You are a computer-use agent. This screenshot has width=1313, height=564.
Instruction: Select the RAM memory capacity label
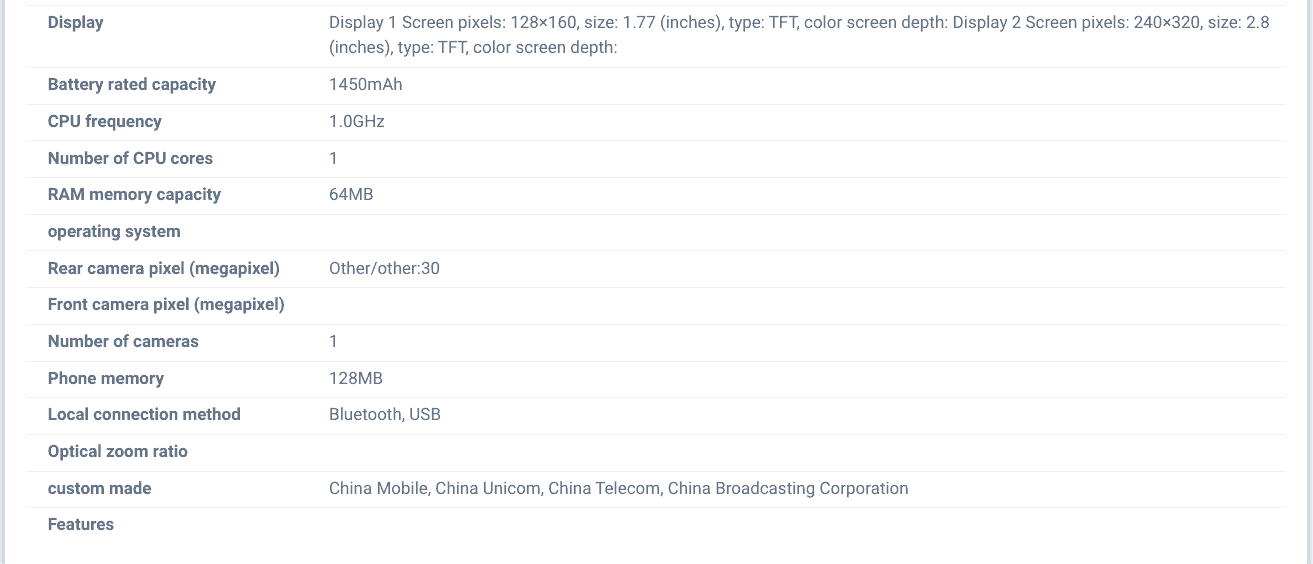134,195
